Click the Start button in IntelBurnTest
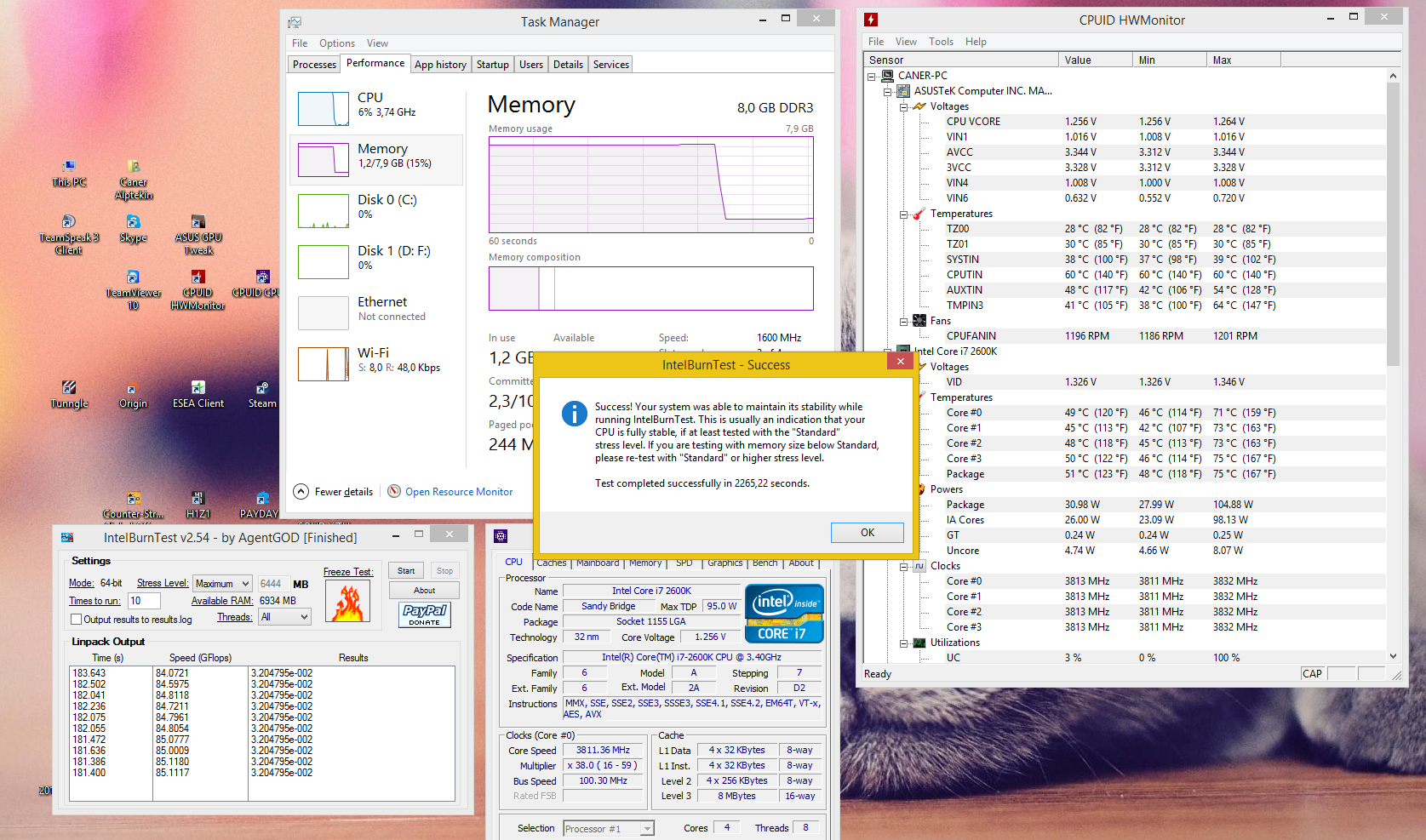1426x840 pixels. click(406, 571)
